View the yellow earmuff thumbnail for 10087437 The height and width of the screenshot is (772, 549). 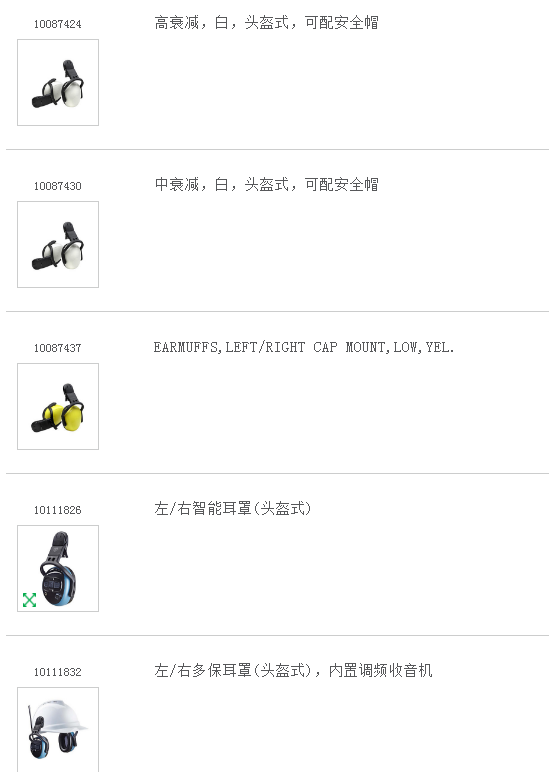pyautogui.click(x=58, y=406)
